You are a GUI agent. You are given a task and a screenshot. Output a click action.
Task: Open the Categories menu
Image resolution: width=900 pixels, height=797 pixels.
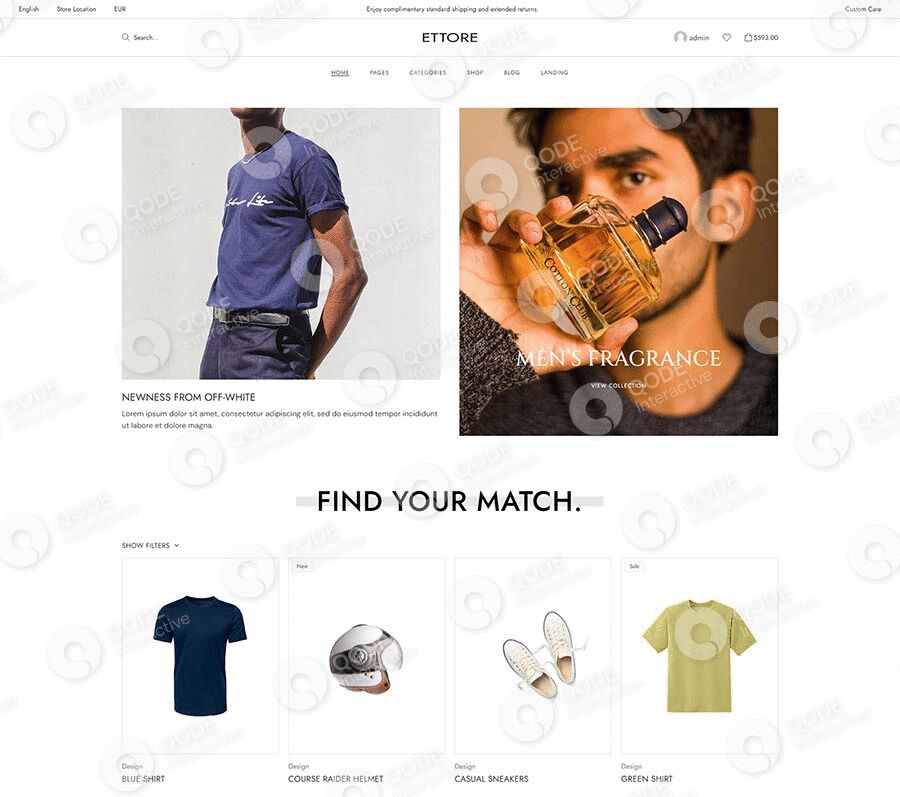(x=428, y=72)
